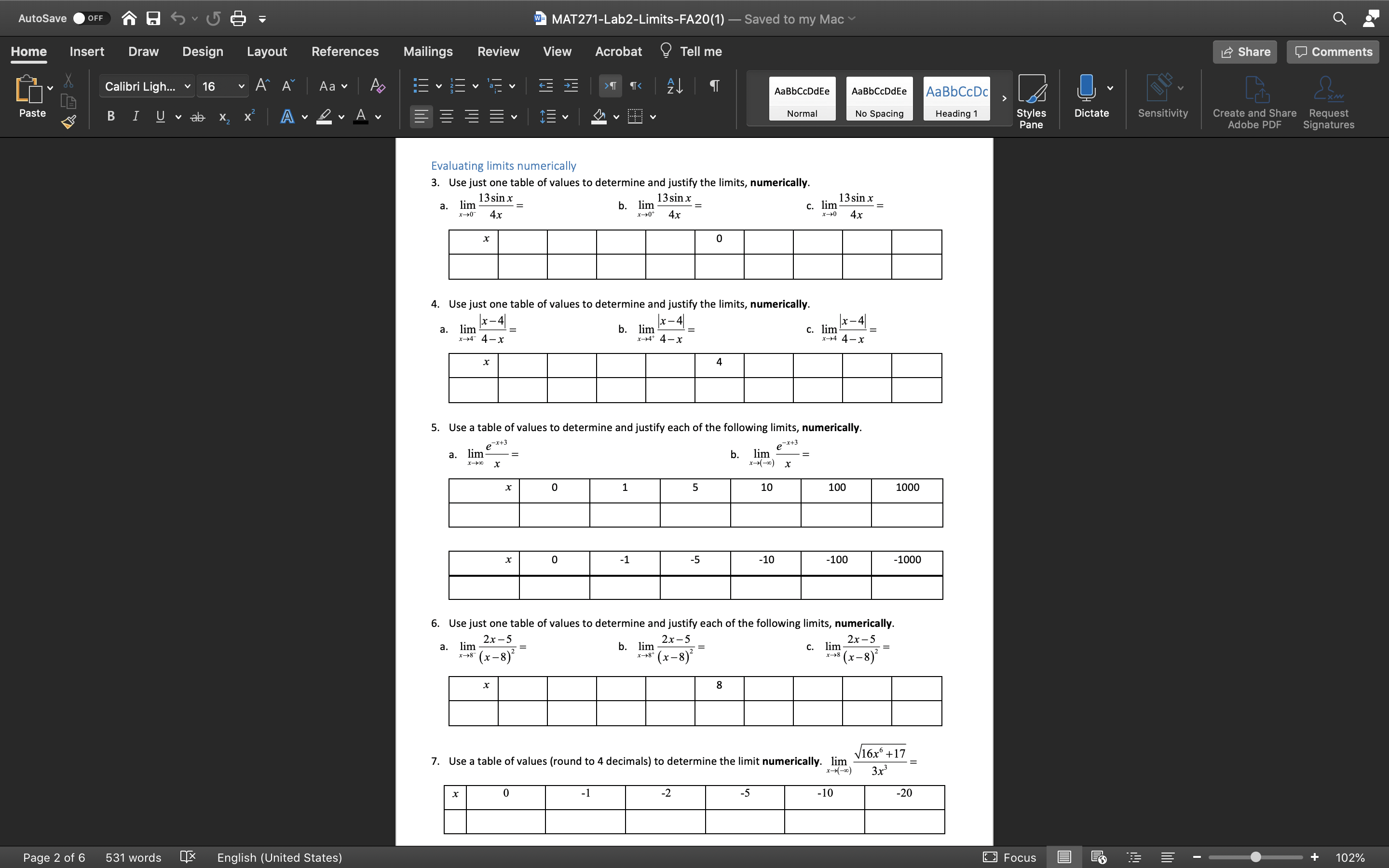This screenshot has width=1389, height=868.
Task: Decrease paragraph indent
Action: pyautogui.click(x=546, y=85)
